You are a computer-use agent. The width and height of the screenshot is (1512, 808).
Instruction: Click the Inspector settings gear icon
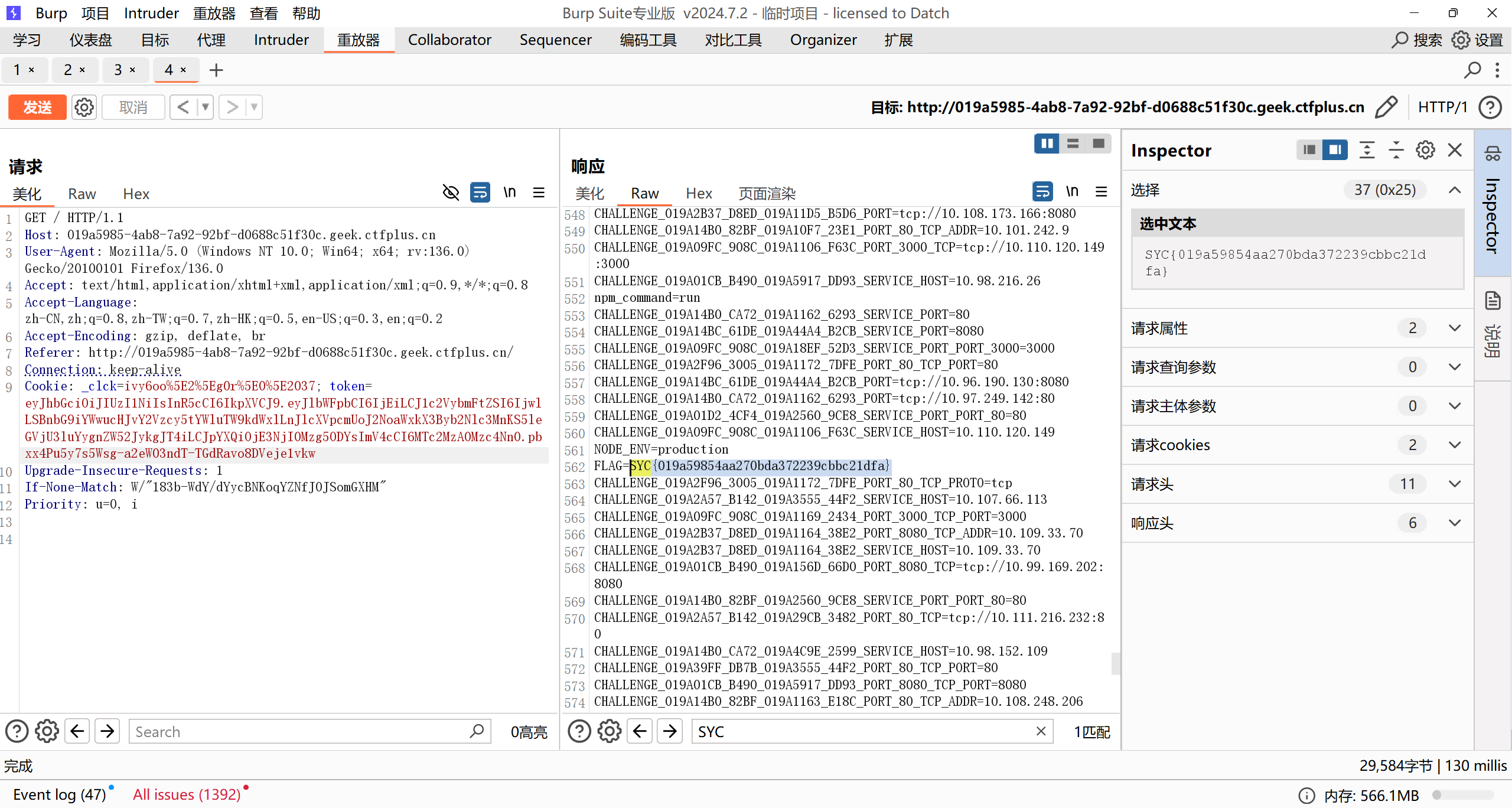tap(1425, 150)
